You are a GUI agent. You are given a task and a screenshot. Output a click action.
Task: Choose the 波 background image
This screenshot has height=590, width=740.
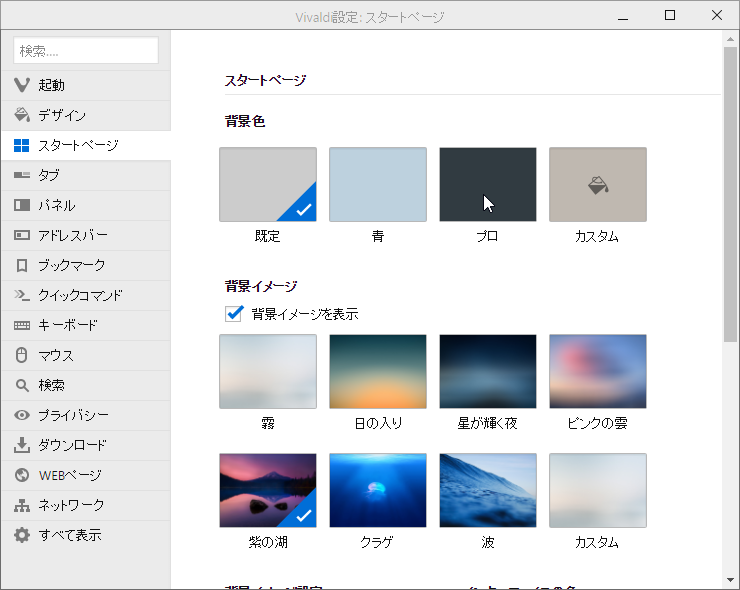(488, 490)
